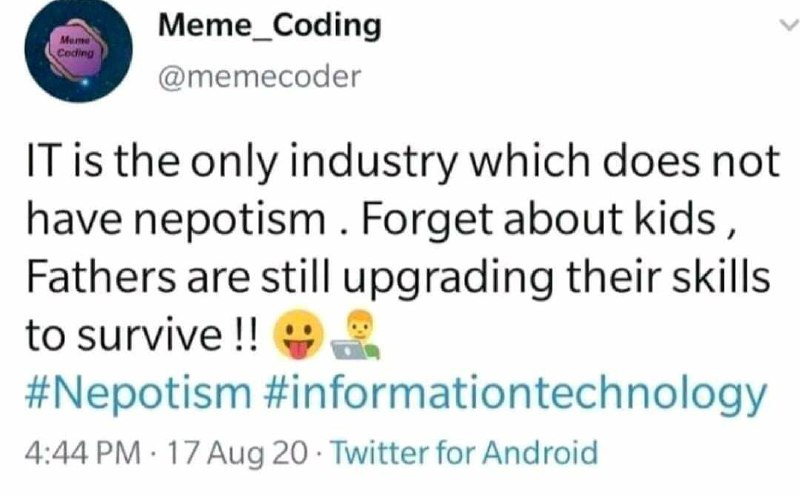Click the text 'to survive !!'
The width and height of the screenshot is (800, 496).
142,336
